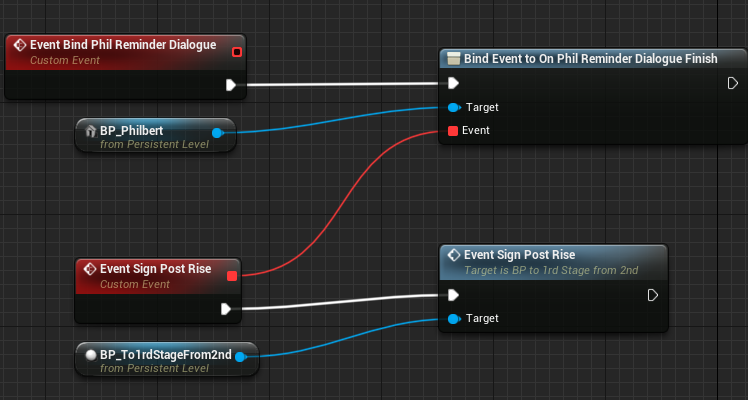This screenshot has height=400, width=748.
Task: Select the Event Bind Phil Reminder Dialogue node title
Action: [123, 45]
